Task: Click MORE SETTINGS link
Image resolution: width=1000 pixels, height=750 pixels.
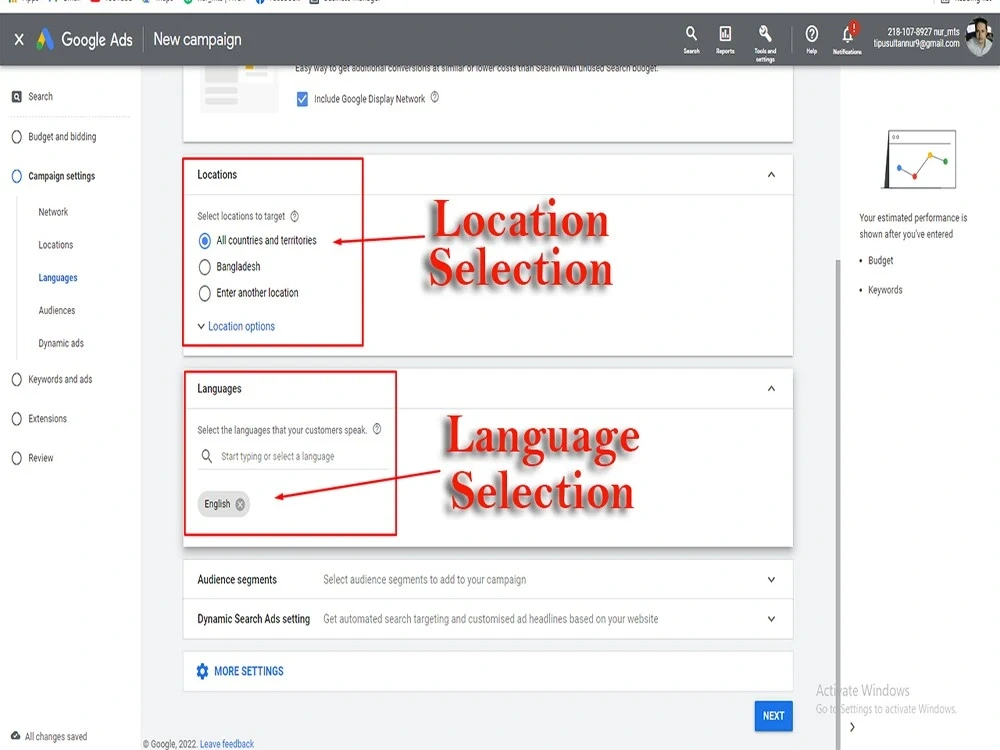Action: click(249, 672)
